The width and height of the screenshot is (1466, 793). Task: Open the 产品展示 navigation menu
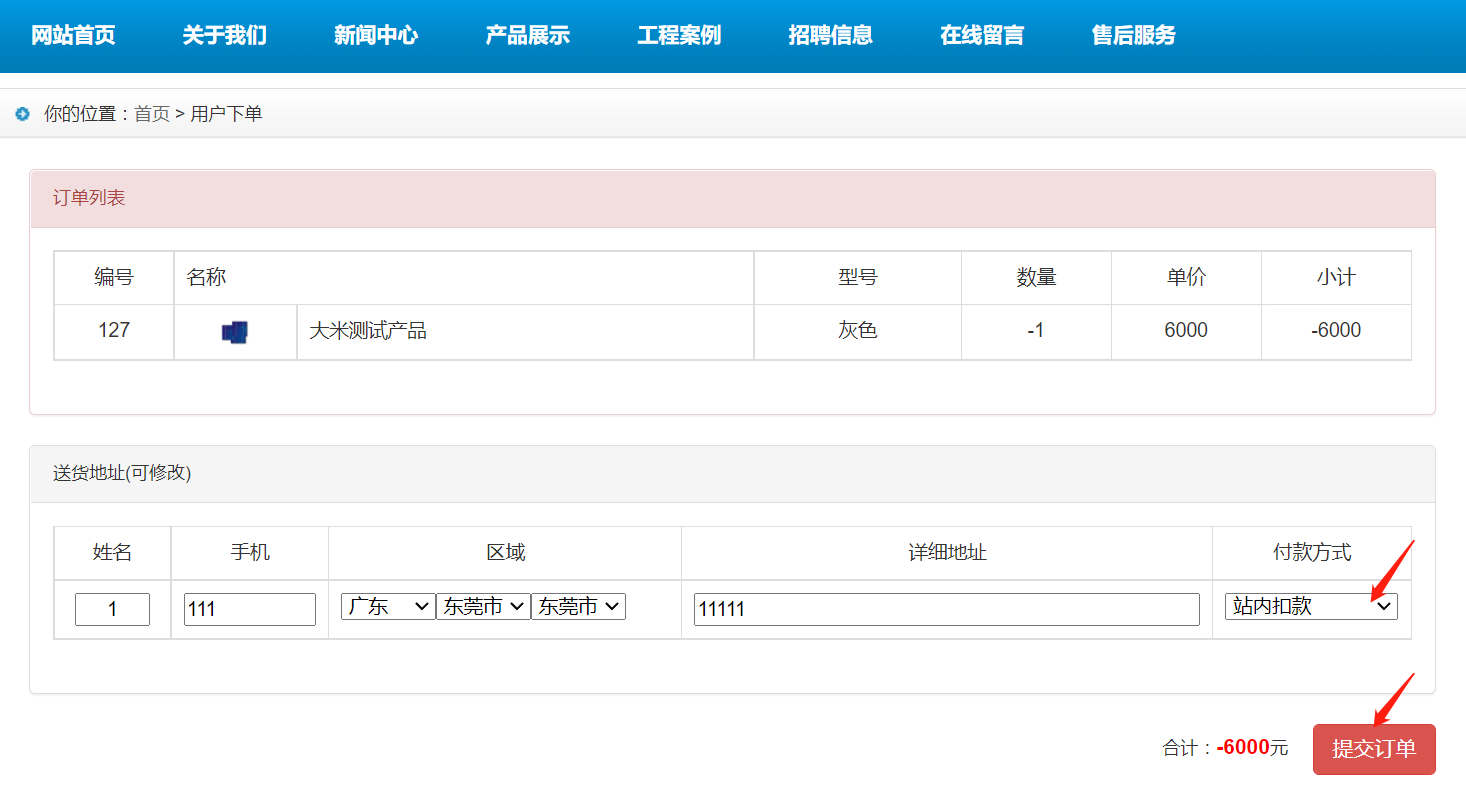coord(527,35)
